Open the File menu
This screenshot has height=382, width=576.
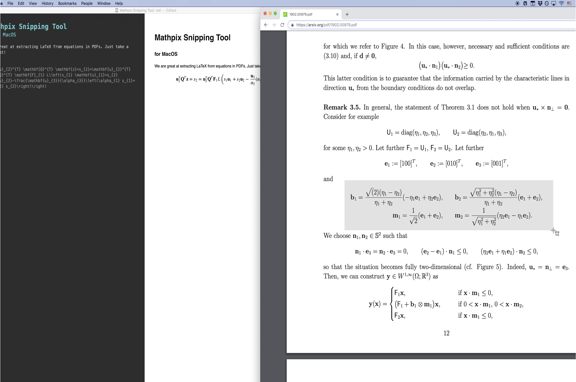tap(10, 3)
